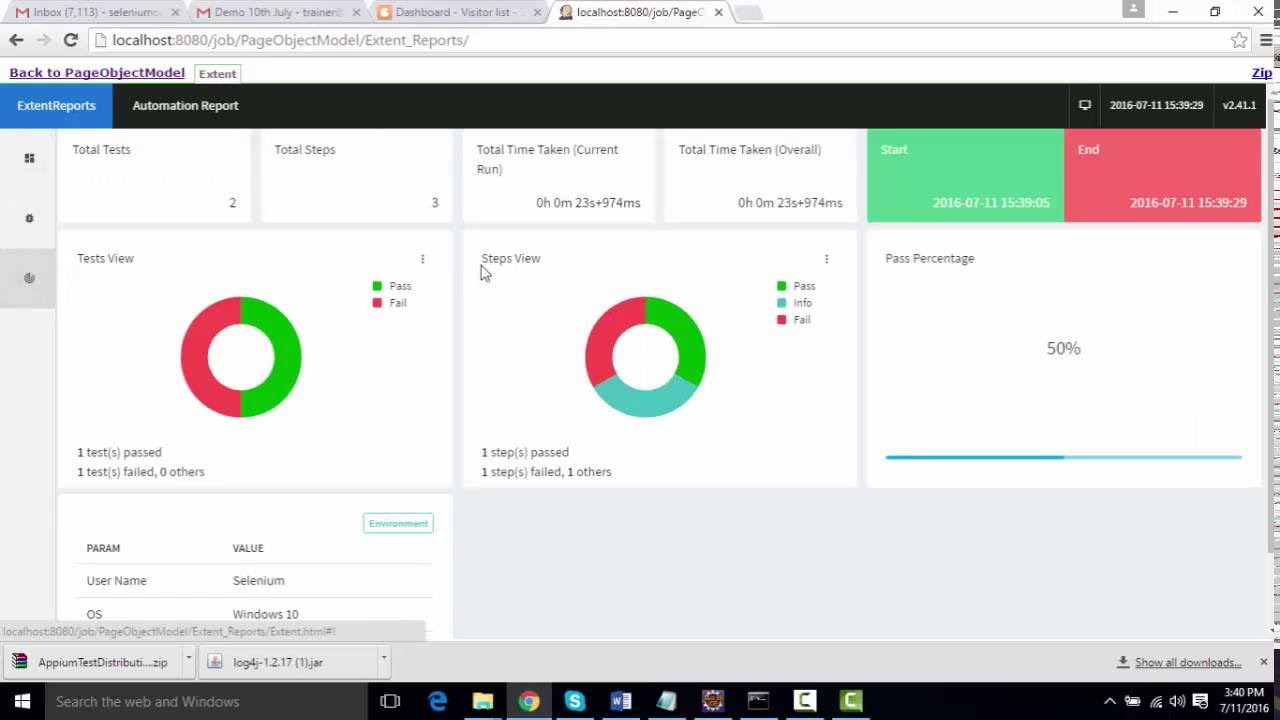
Task: Open the AppiumTestDistributi zip downloaded file
Action: [93, 661]
